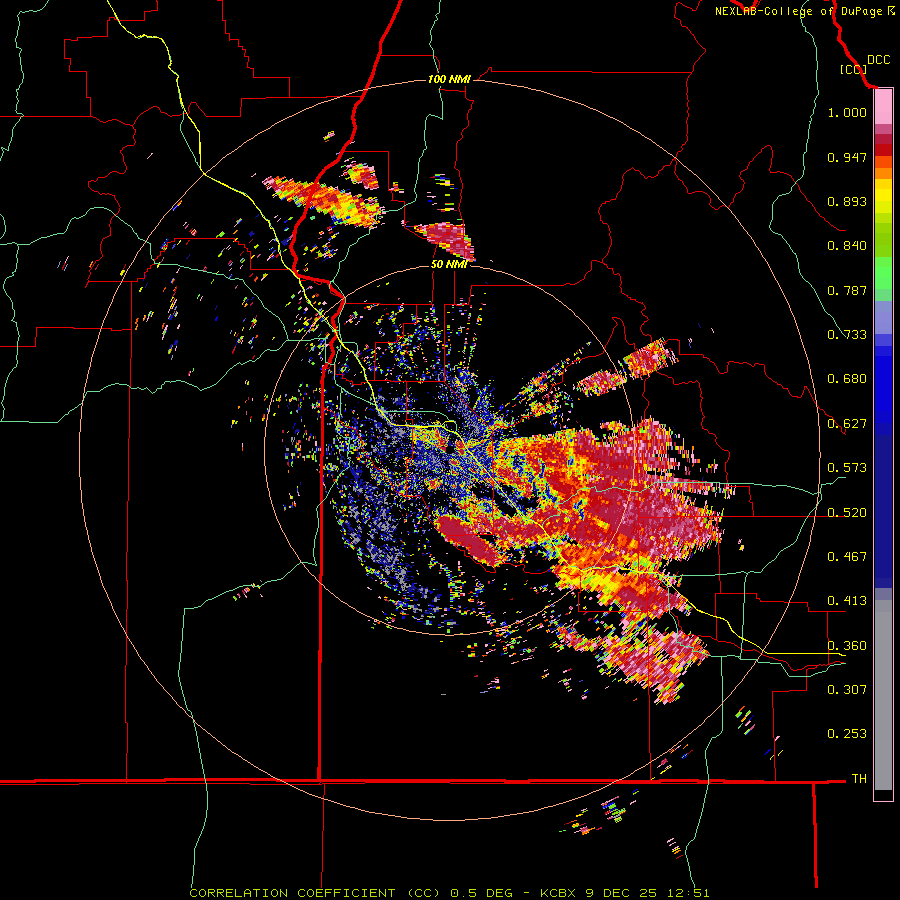
Task: Click the 0.413 color scale value
Action: pyautogui.click(x=847, y=601)
